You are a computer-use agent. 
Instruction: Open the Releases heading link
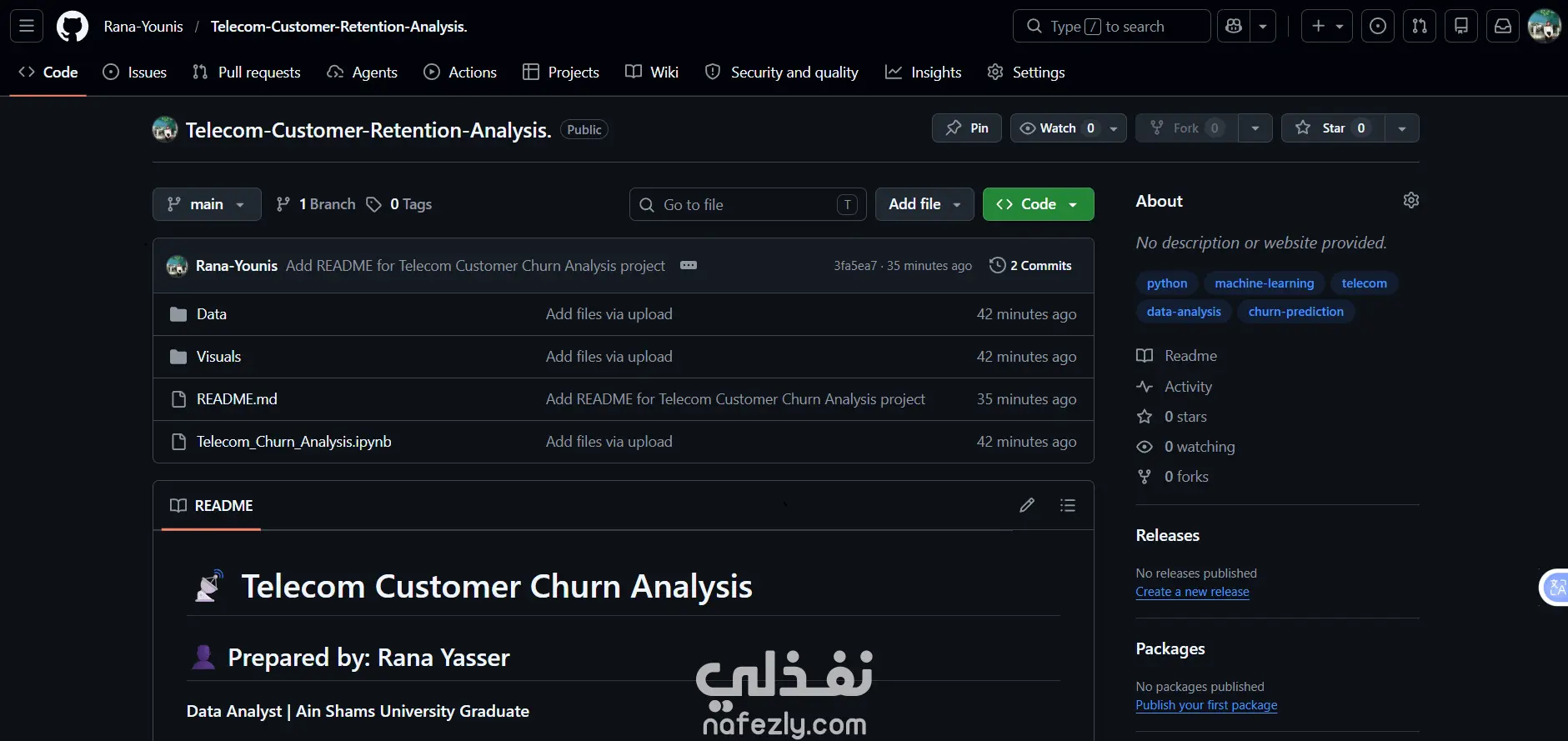click(1168, 535)
